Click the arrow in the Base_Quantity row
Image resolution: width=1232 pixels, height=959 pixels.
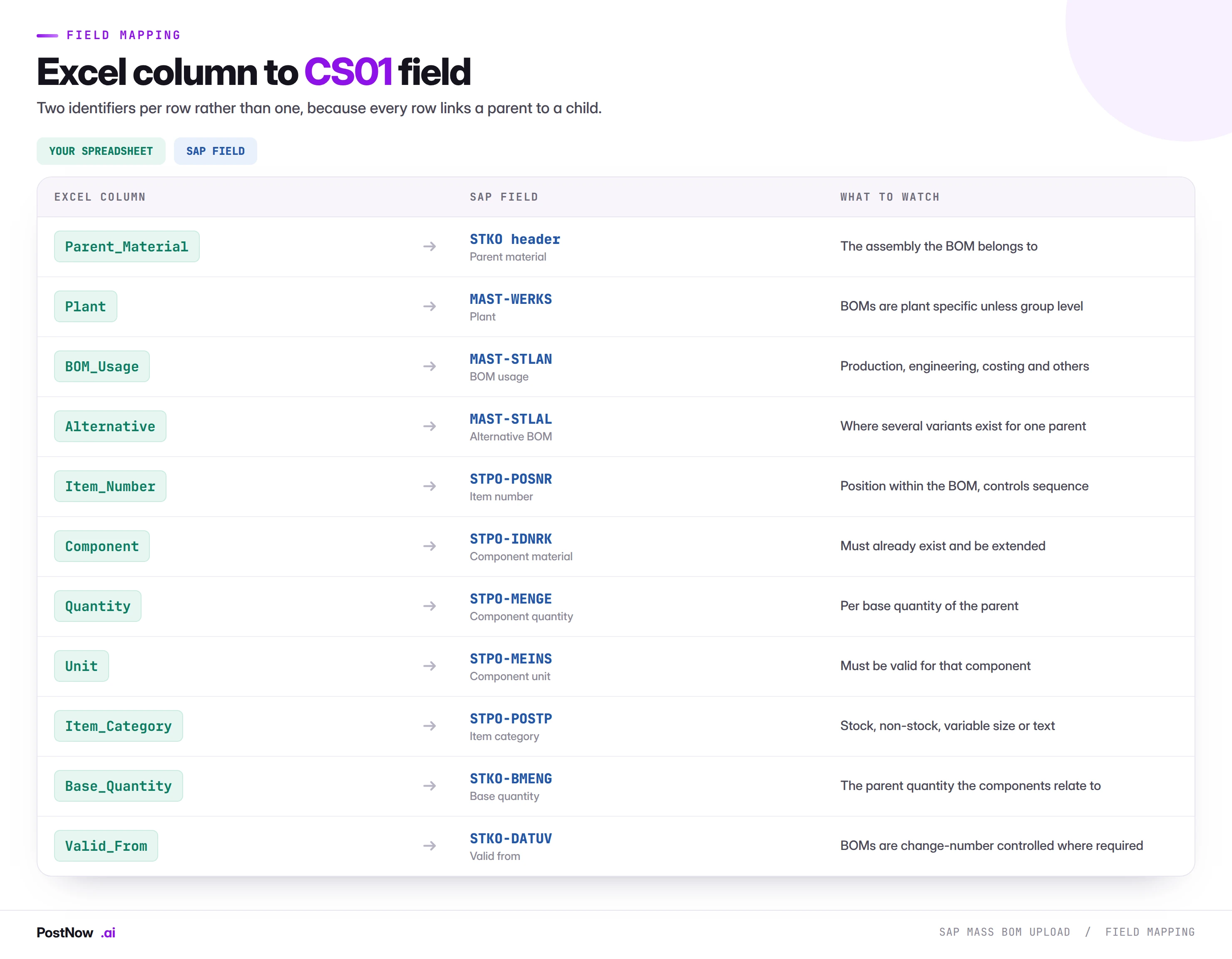(x=430, y=786)
